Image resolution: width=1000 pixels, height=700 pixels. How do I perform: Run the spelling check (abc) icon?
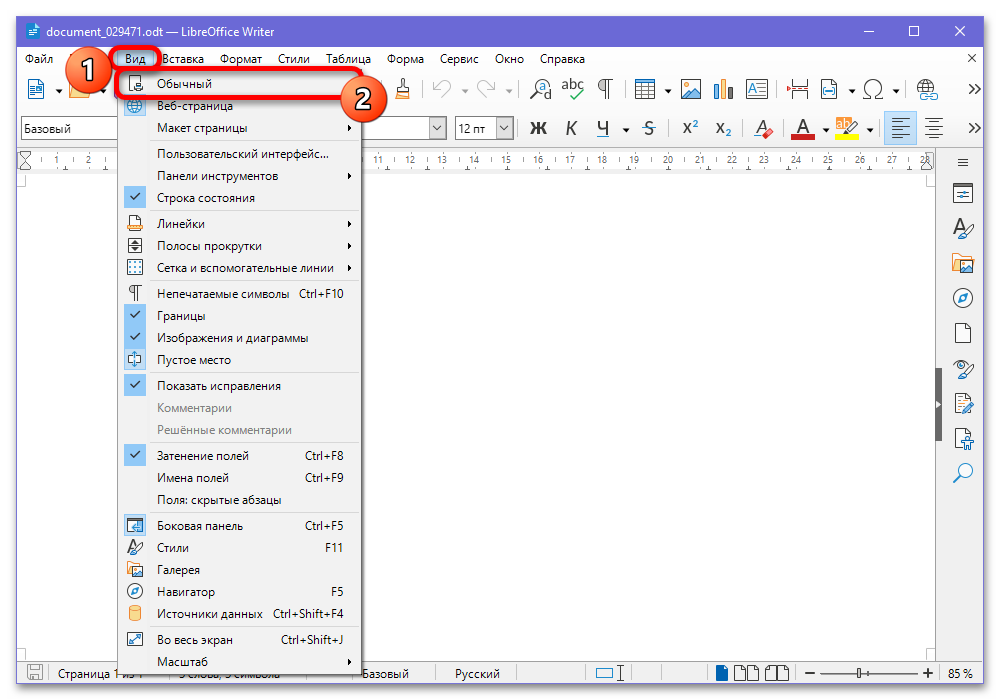pos(573,89)
